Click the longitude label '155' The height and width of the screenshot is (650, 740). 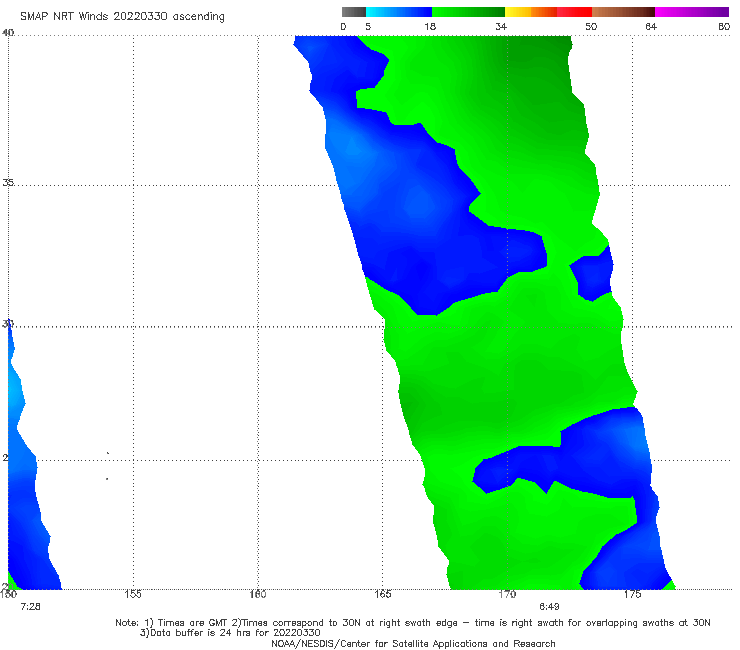click(x=133, y=594)
